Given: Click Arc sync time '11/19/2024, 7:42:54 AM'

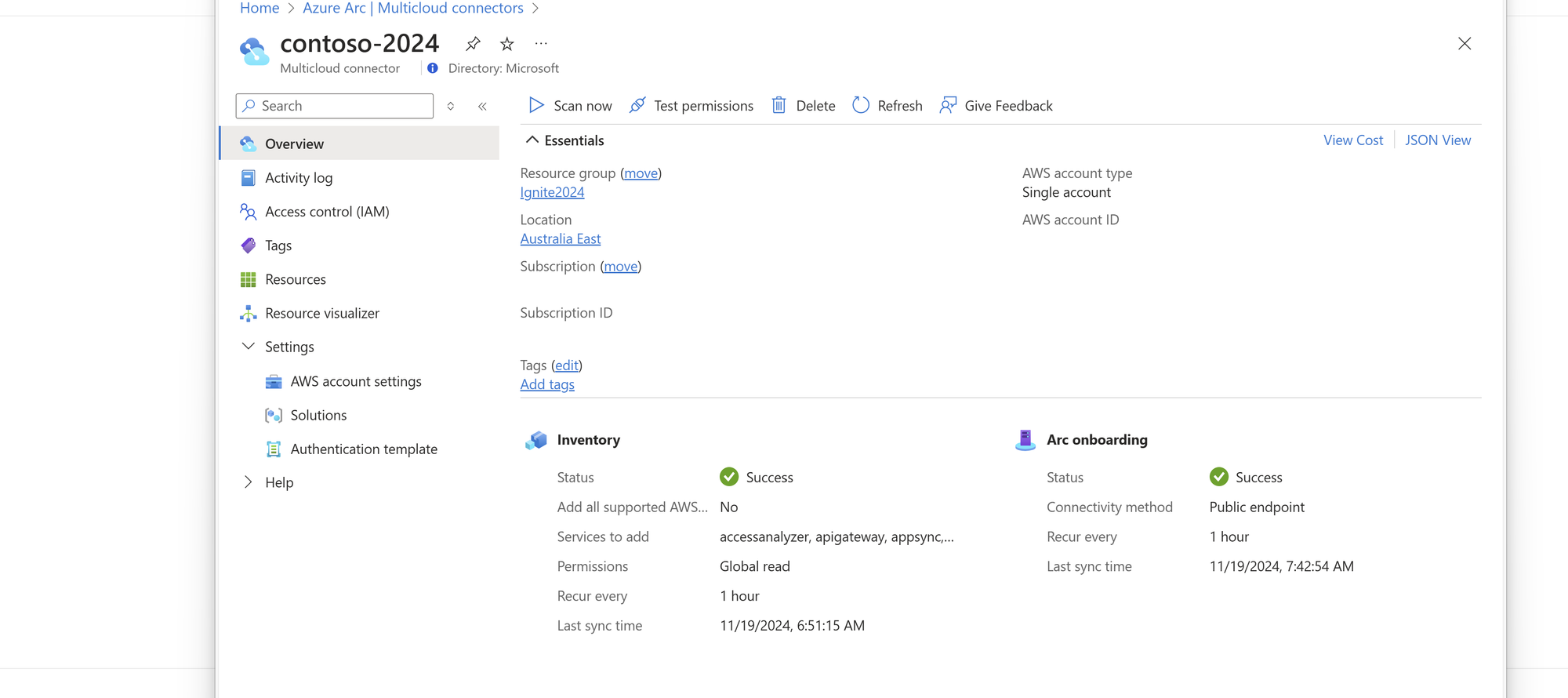Looking at the screenshot, I should pyautogui.click(x=1282, y=566).
